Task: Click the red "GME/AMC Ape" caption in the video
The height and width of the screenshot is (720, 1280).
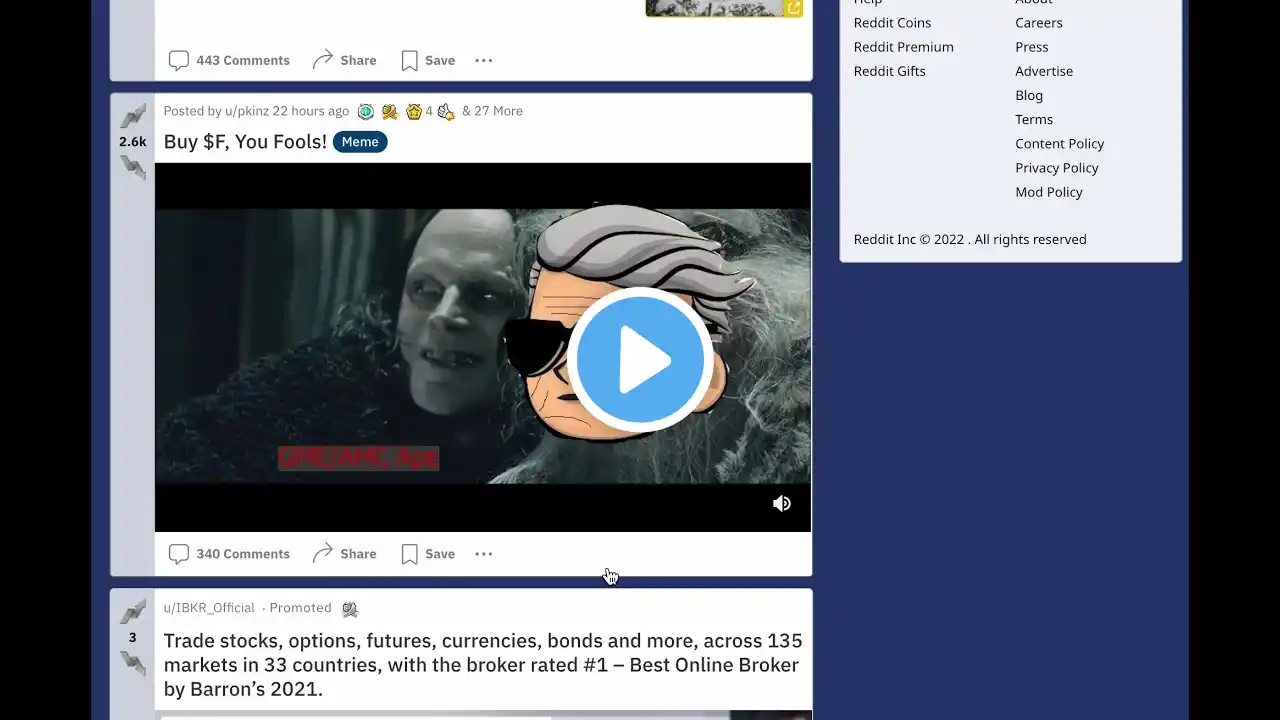Action: pyautogui.click(x=358, y=458)
